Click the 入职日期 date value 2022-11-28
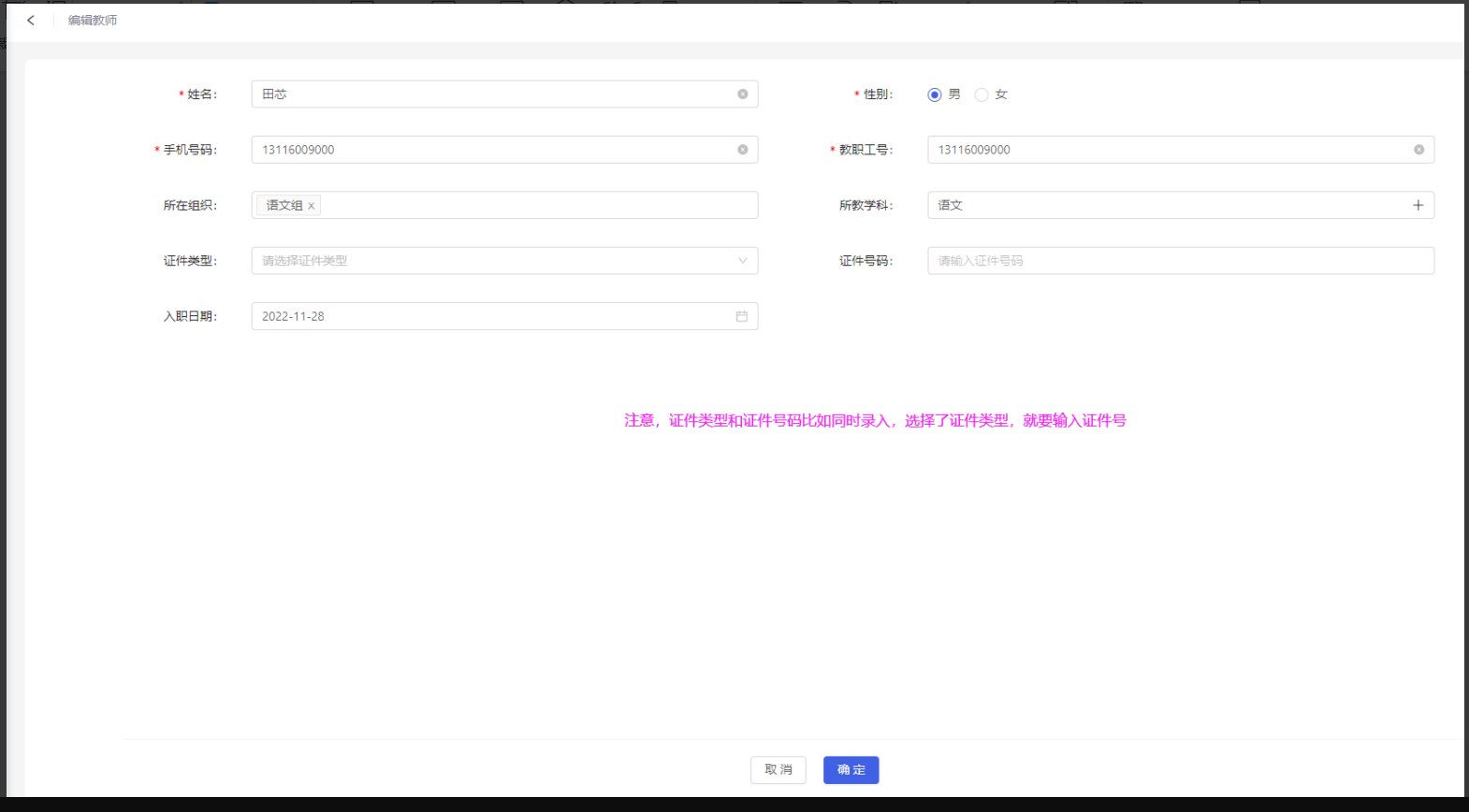The width and height of the screenshot is (1469, 812). pyautogui.click(x=294, y=316)
